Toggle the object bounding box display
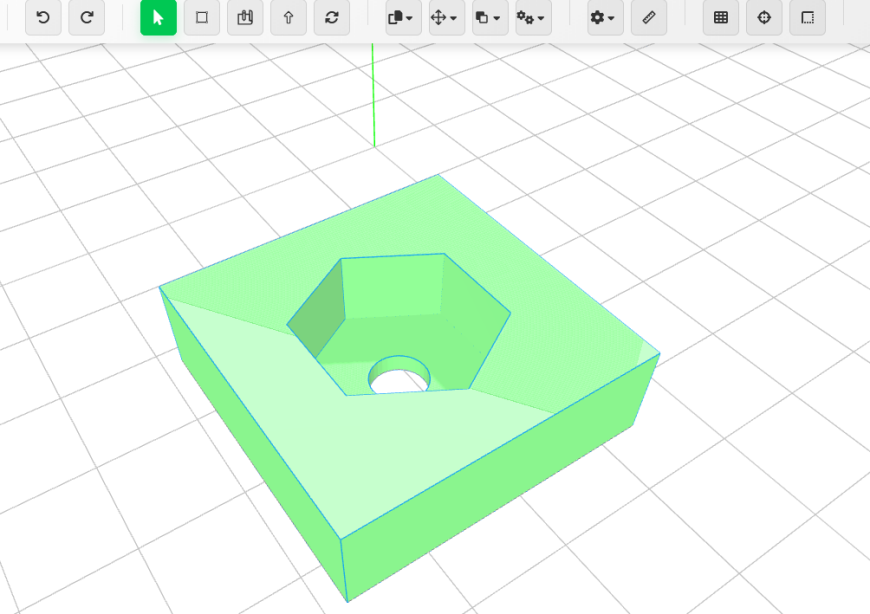The width and height of the screenshot is (870, 614). [806, 18]
